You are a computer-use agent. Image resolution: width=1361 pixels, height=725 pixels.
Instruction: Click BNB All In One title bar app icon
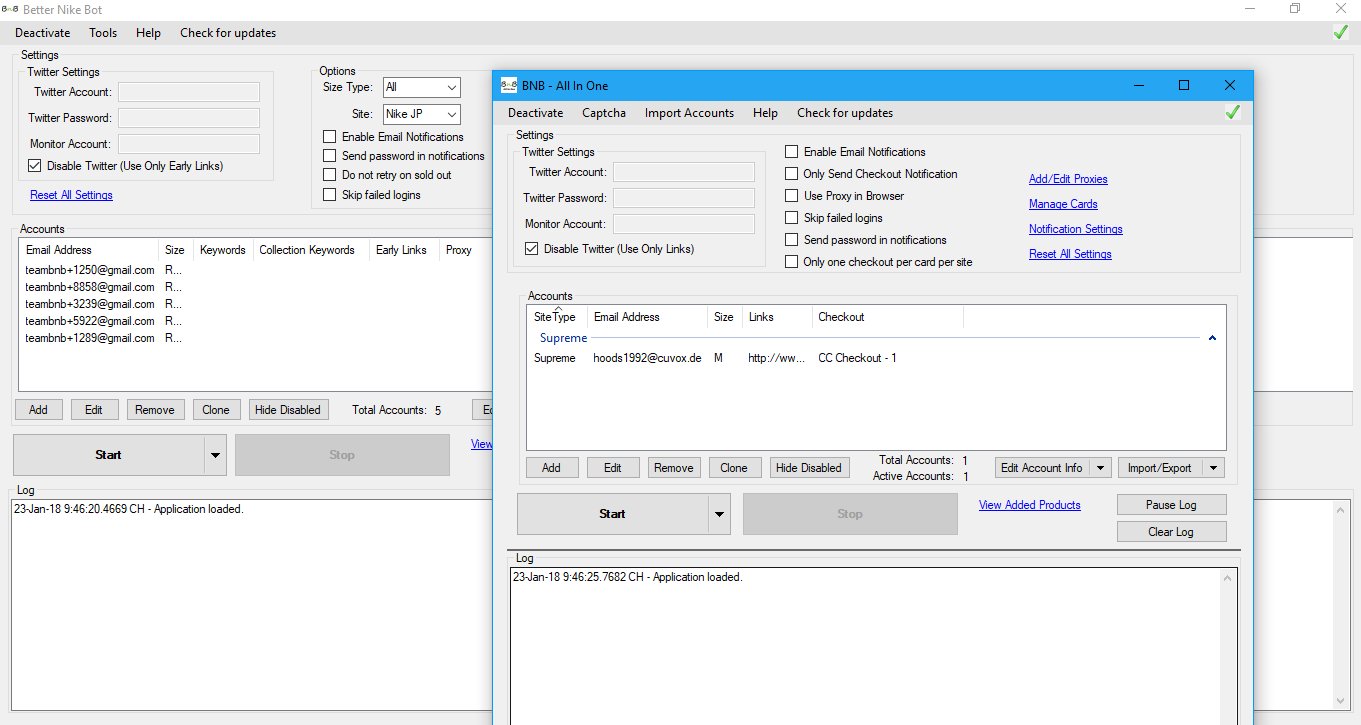[508, 85]
